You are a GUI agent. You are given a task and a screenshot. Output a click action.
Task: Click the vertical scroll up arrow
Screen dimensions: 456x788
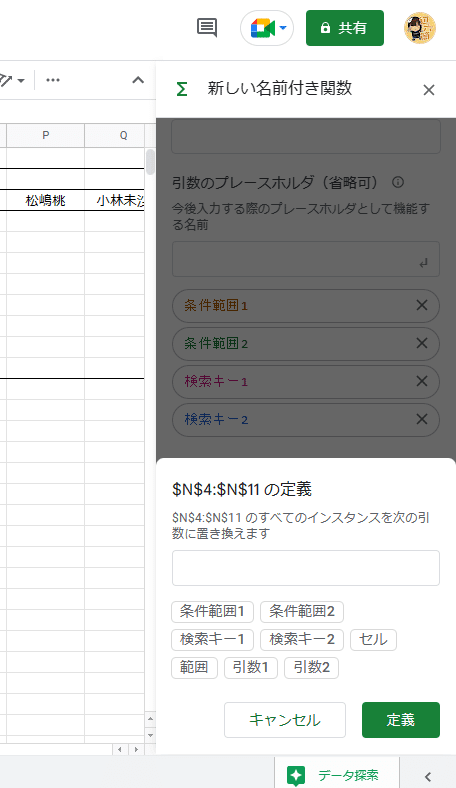pos(150,719)
